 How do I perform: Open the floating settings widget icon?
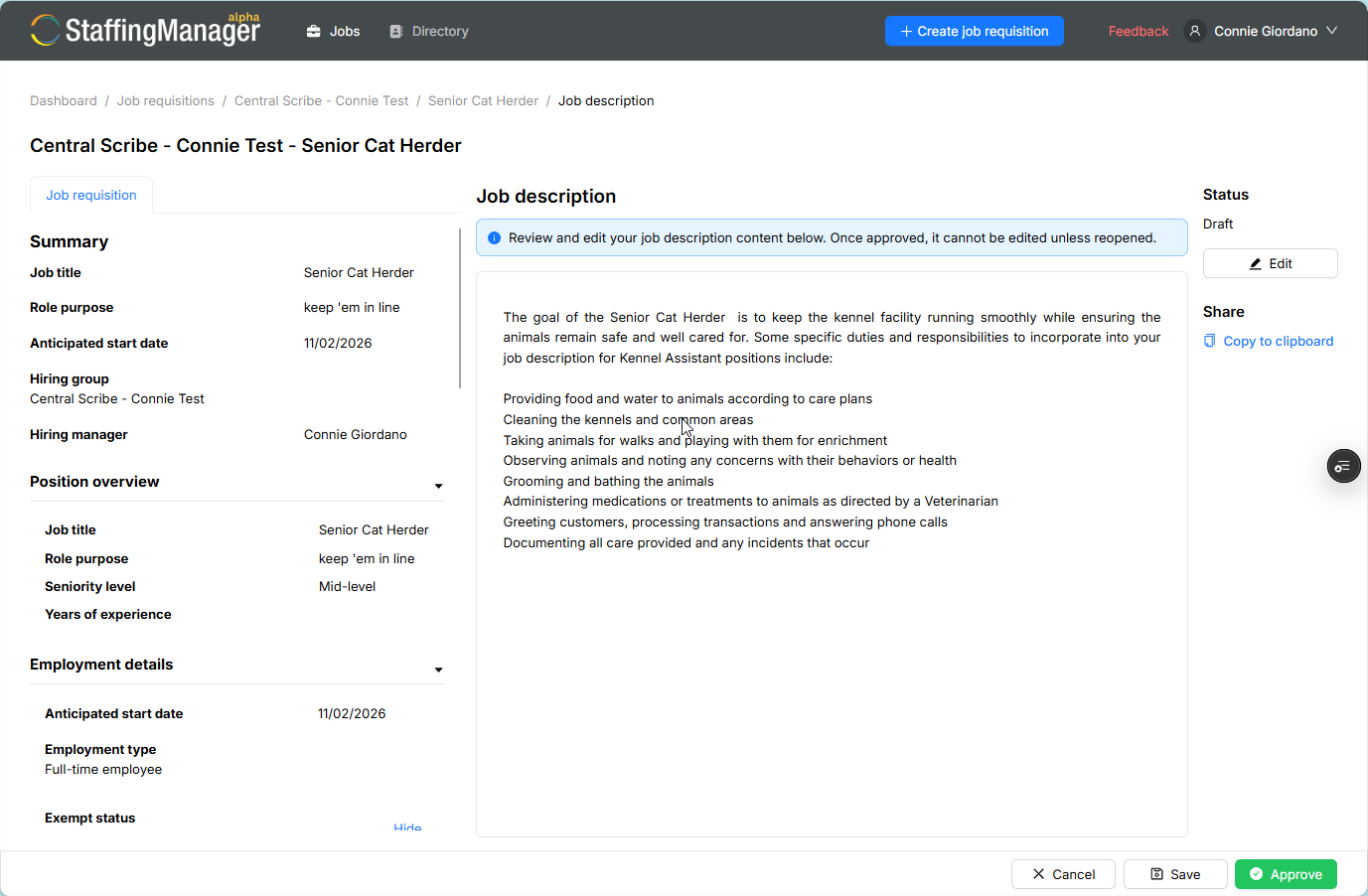(1344, 466)
